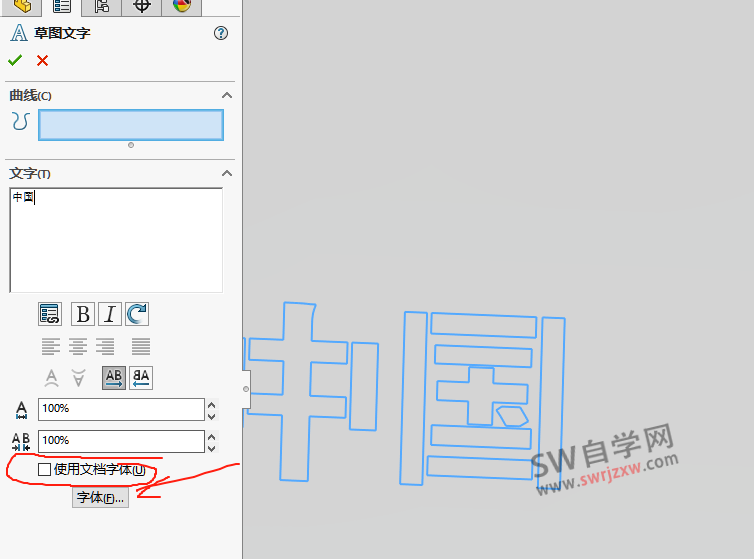Click the flip vertical A icon
Image resolution: width=754 pixels, height=559 pixels.
coord(51,378)
